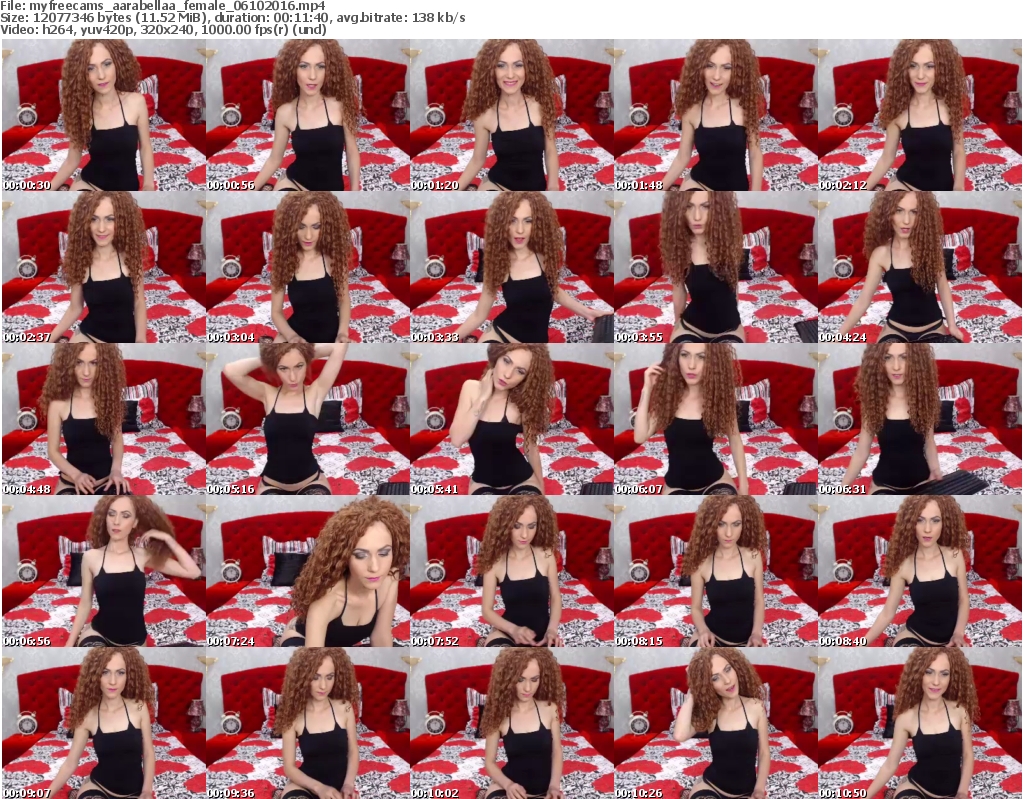Choose the 00:08:40 video frame
The width and height of the screenshot is (1024, 799).
pos(920,571)
